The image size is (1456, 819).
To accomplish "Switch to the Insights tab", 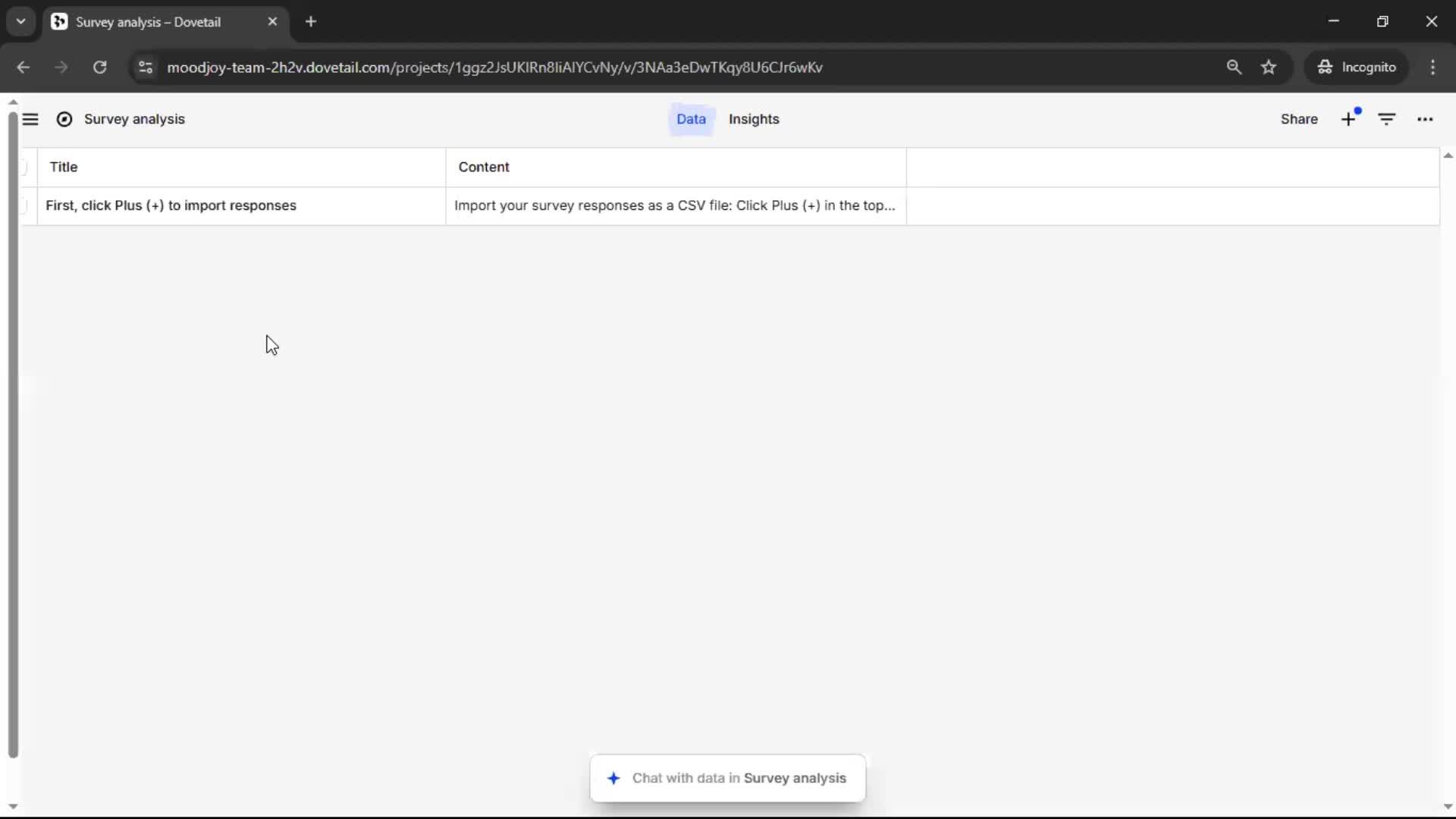I will click(753, 119).
